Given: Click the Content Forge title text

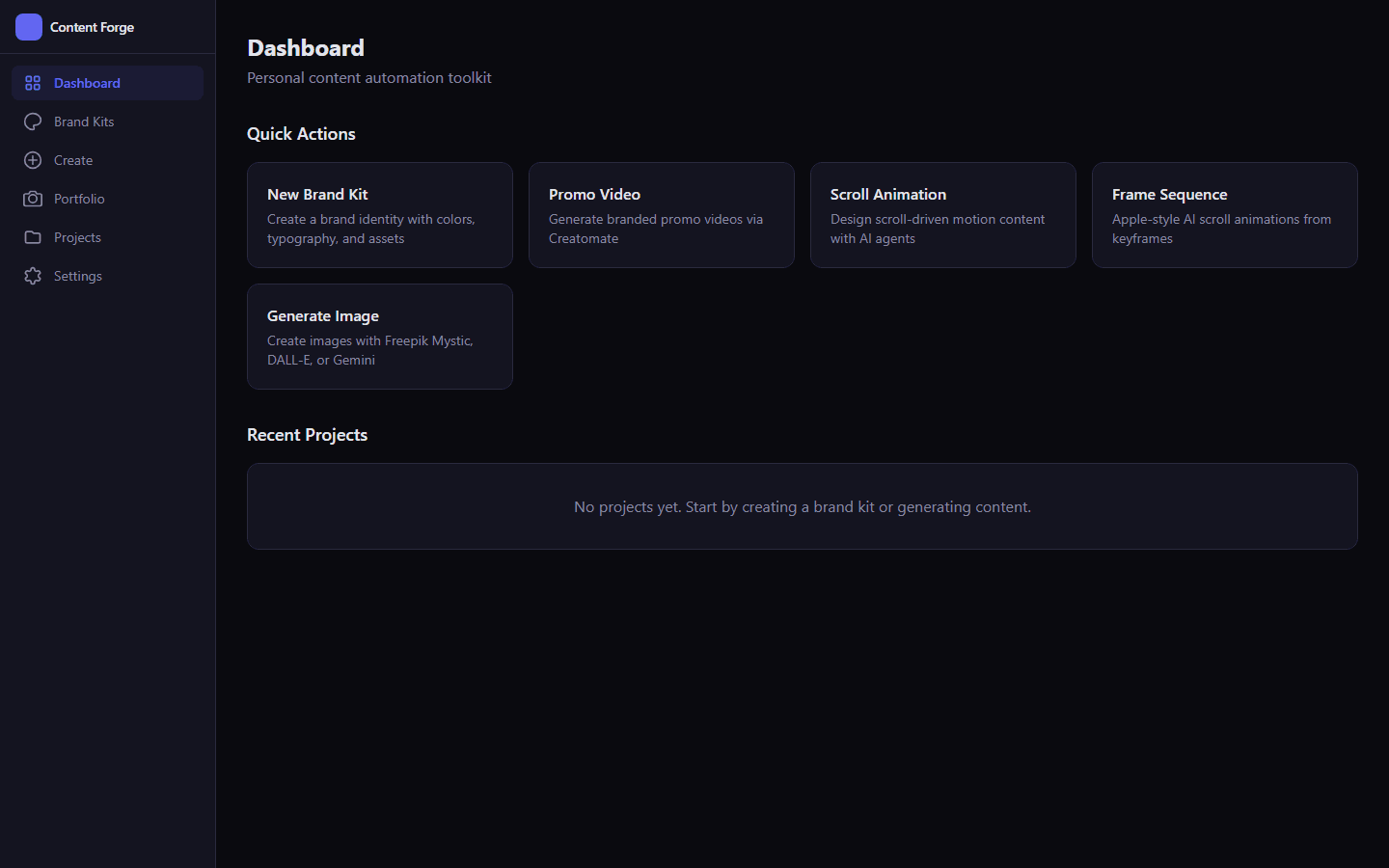Looking at the screenshot, I should (92, 27).
